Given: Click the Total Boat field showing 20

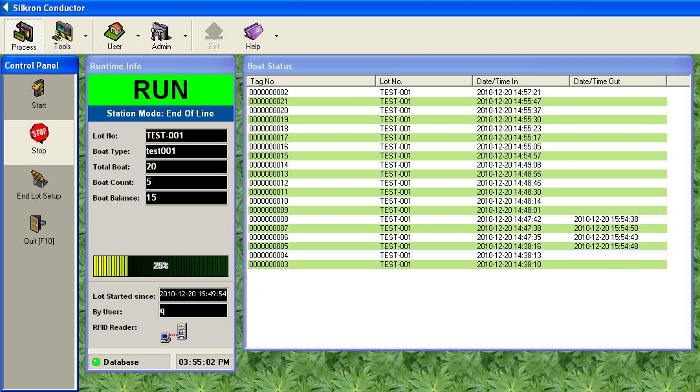Looking at the screenshot, I should coord(186,167).
